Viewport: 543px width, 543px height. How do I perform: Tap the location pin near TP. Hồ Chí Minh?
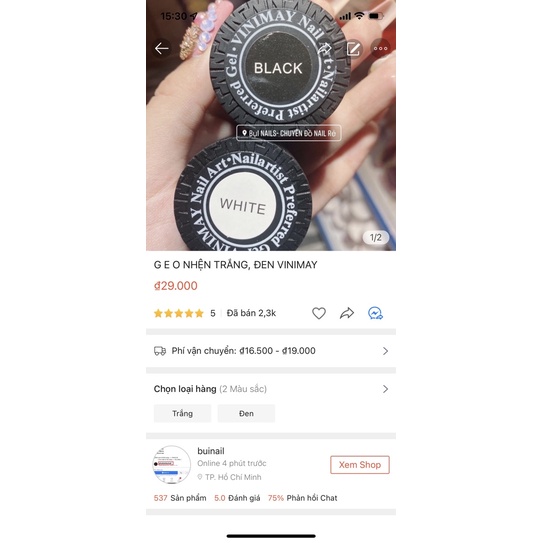(199, 477)
